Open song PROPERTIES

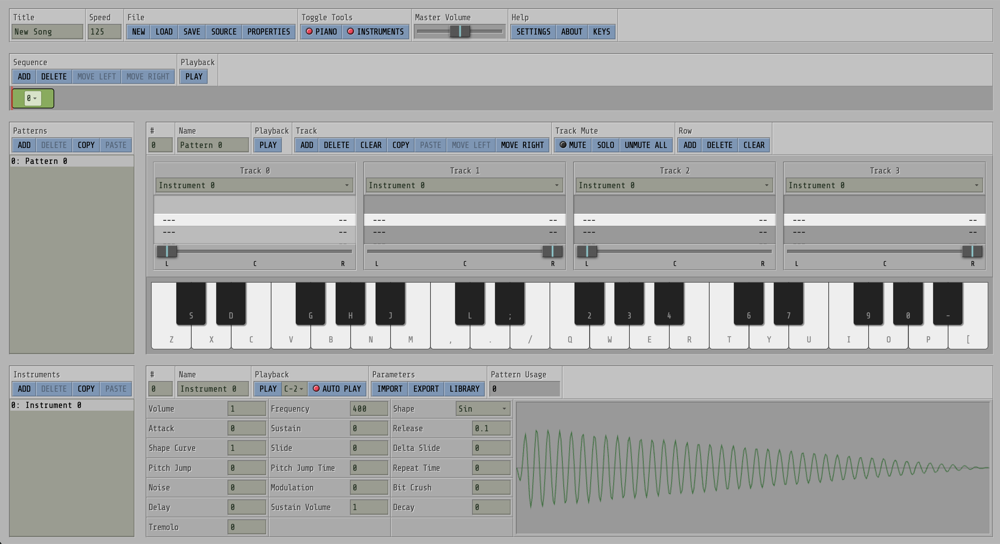coord(268,31)
